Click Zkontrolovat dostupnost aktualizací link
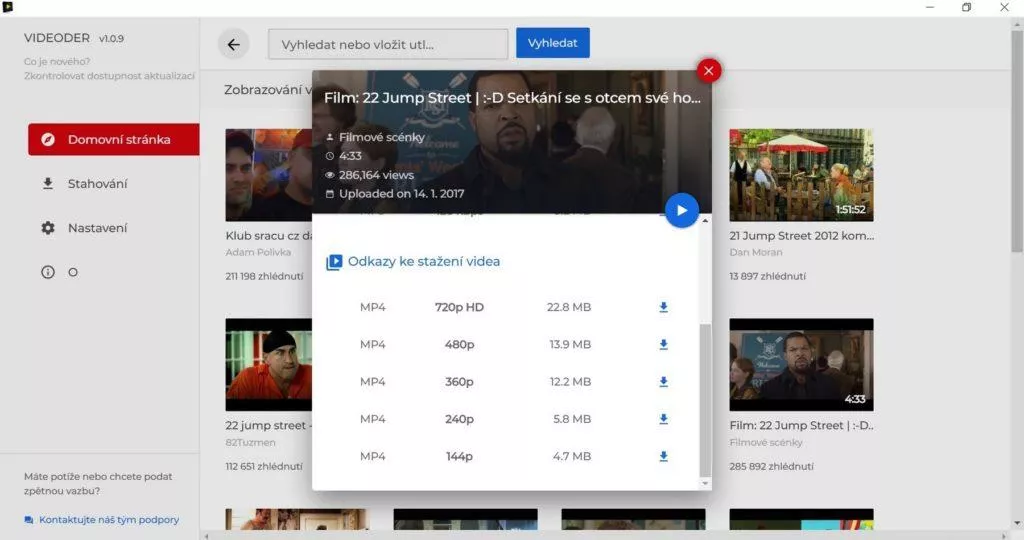 point(109,76)
